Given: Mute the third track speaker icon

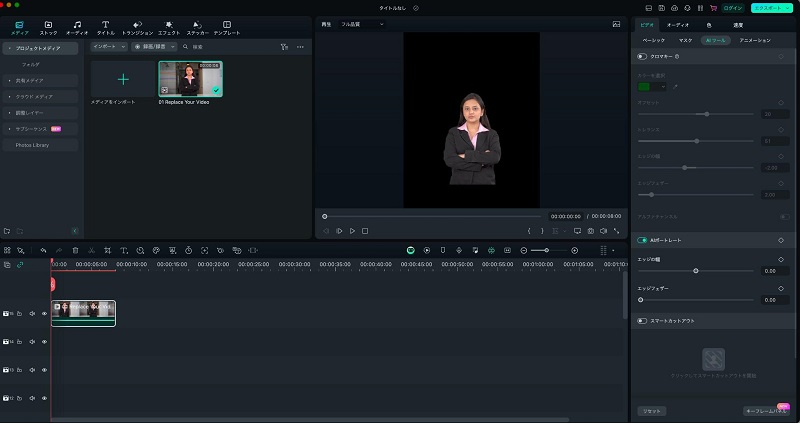Looking at the screenshot, I should [32, 370].
